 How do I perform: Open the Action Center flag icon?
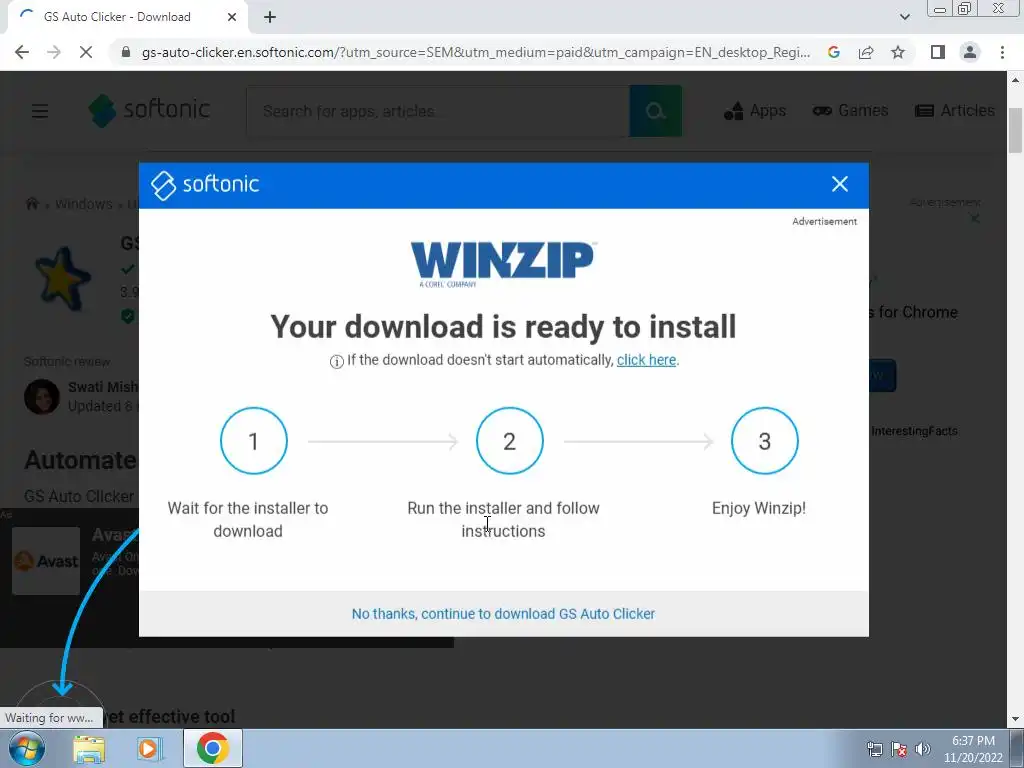(x=899, y=749)
